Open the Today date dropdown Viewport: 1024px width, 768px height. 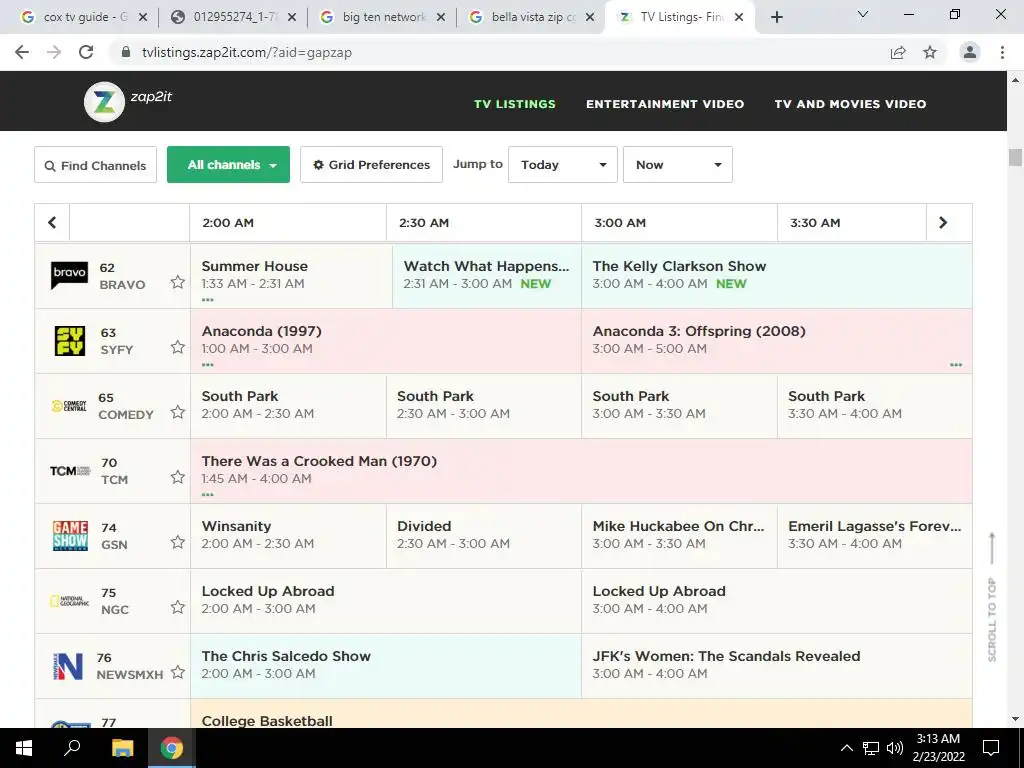click(562, 165)
